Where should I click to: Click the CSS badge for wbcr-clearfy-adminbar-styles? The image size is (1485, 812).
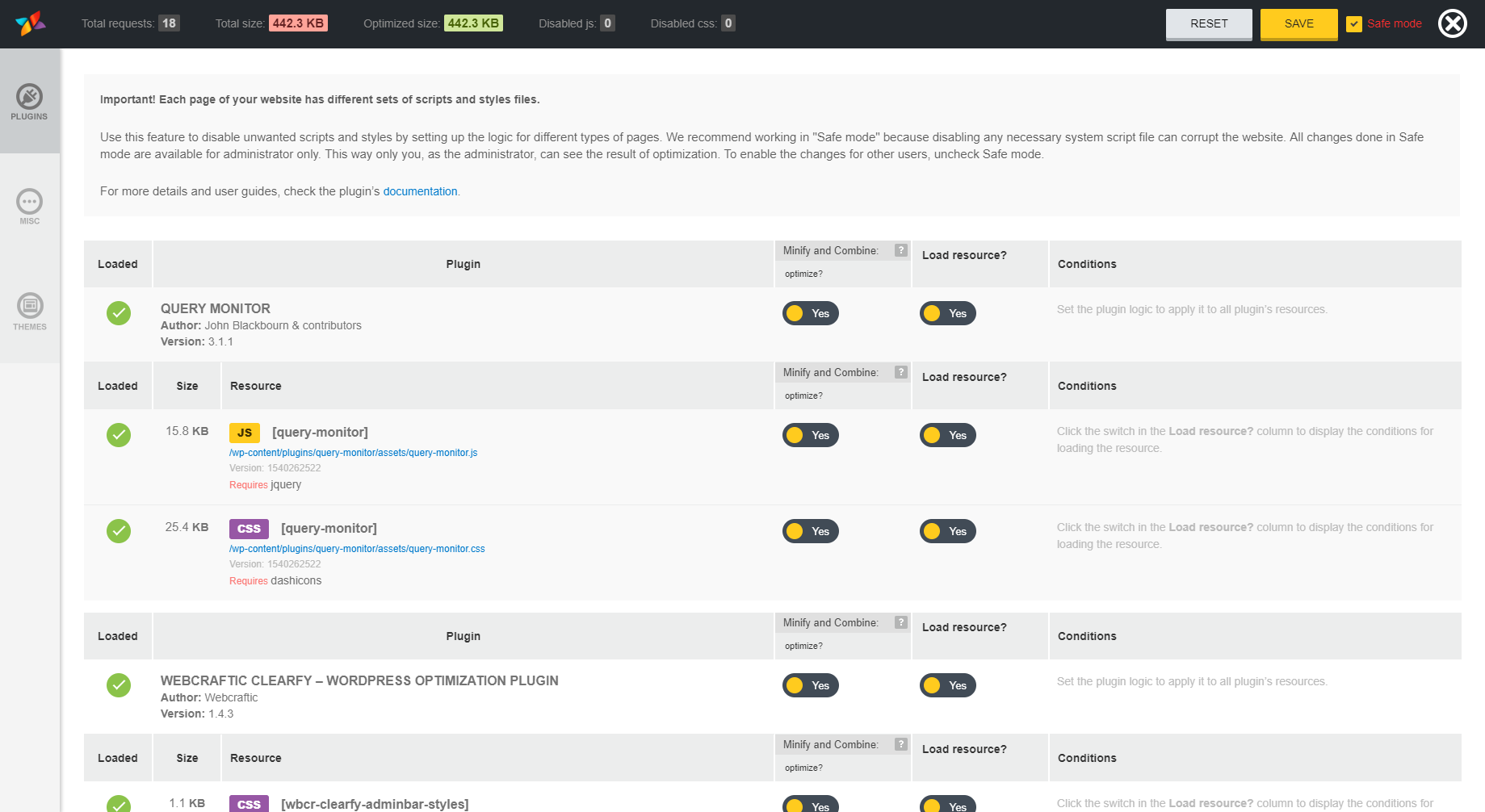click(249, 804)
